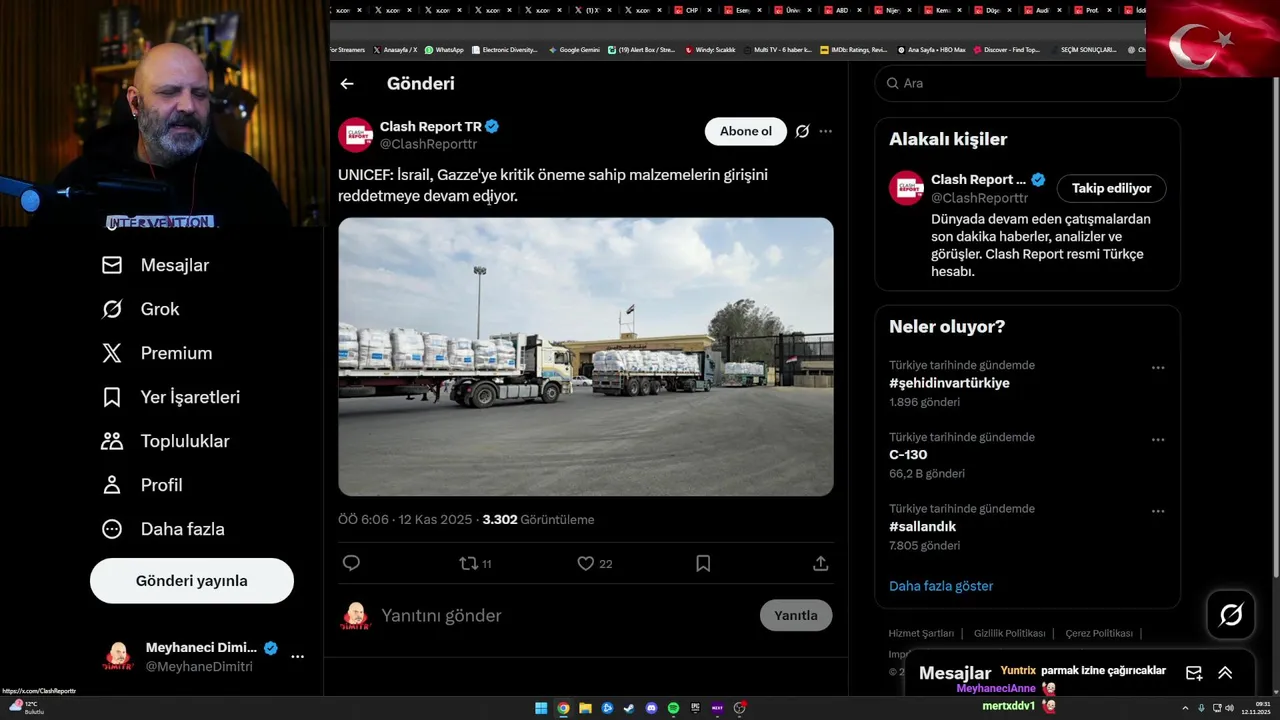Open Grok from the sidebar

[x=141, y=309]
